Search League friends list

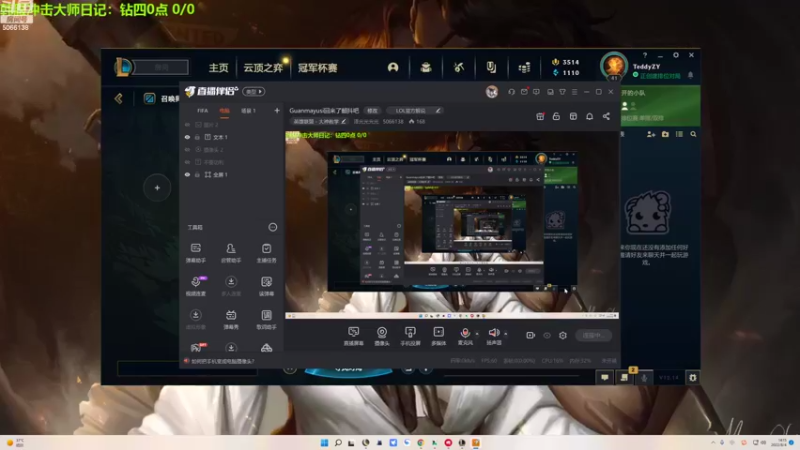tap(693, 134)
